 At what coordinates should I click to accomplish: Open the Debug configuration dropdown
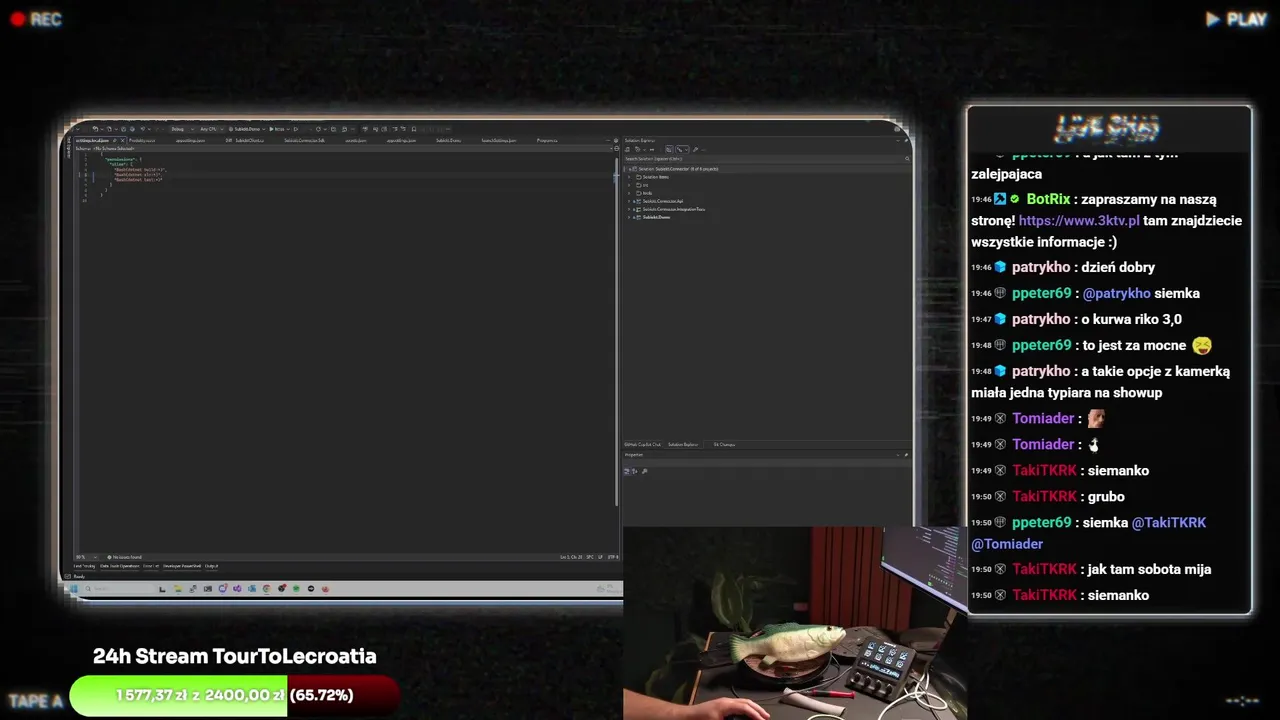click(x=181, y=129)
